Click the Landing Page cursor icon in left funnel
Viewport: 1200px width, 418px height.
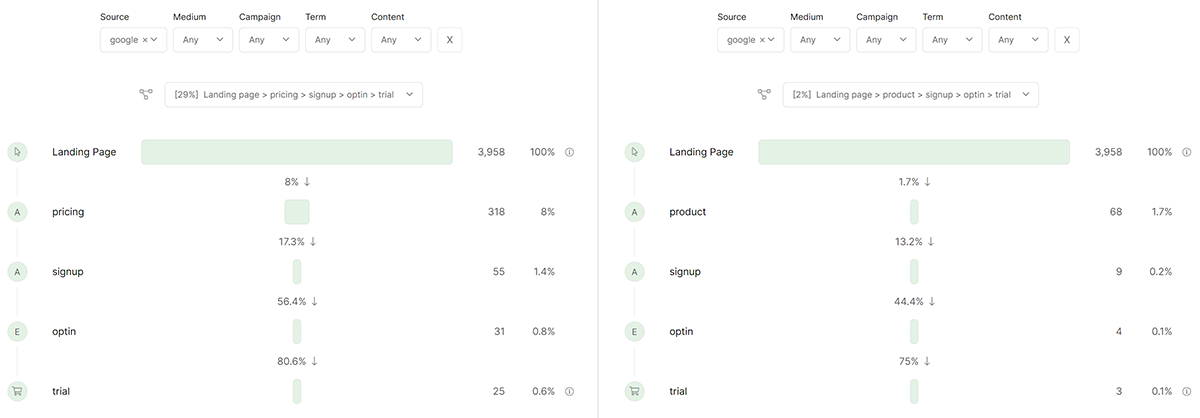(18, 152)
